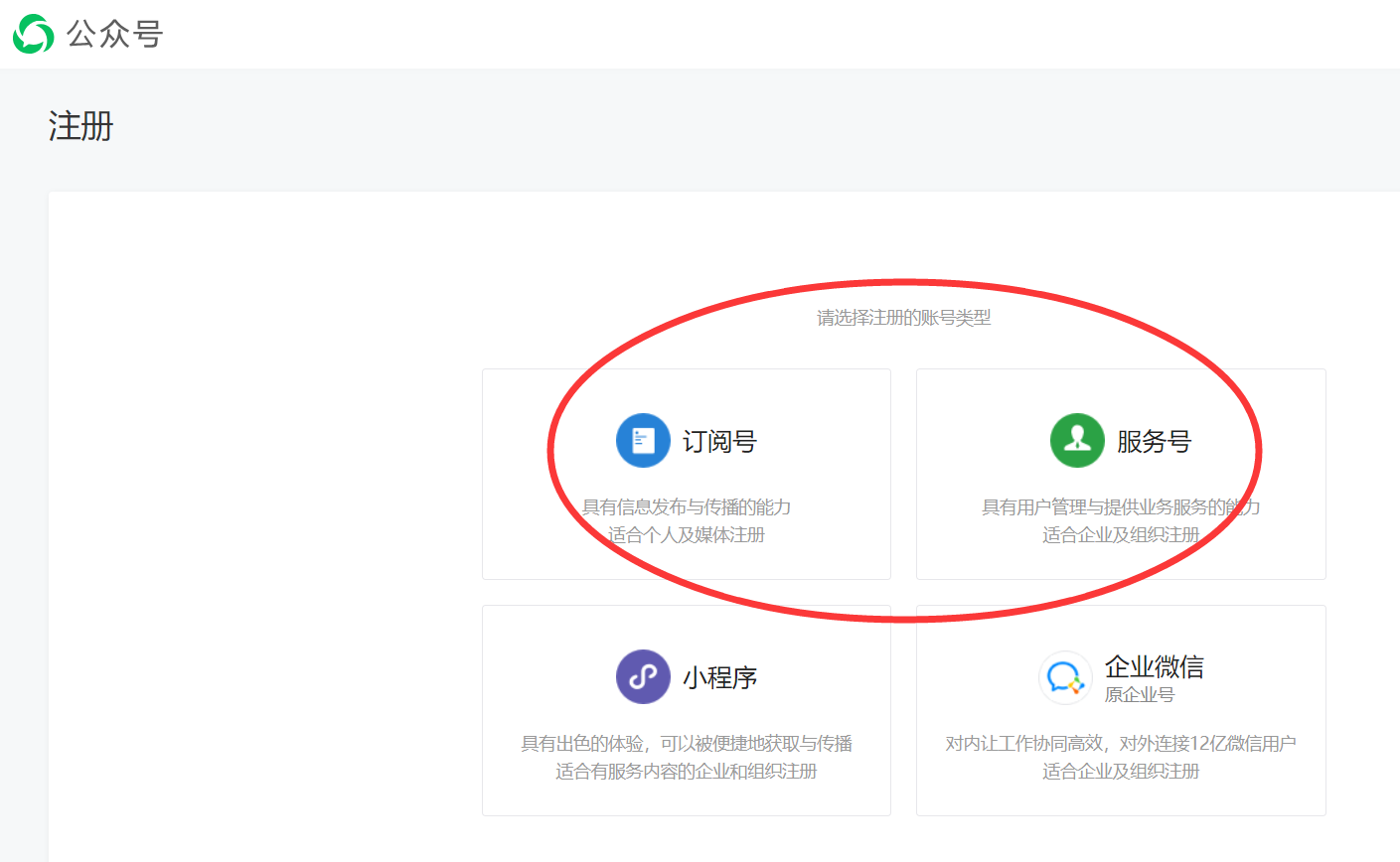Click 适合有服务内容的企业和组织注册 text
Screen dimensions: 1400x862
point(686,770)
